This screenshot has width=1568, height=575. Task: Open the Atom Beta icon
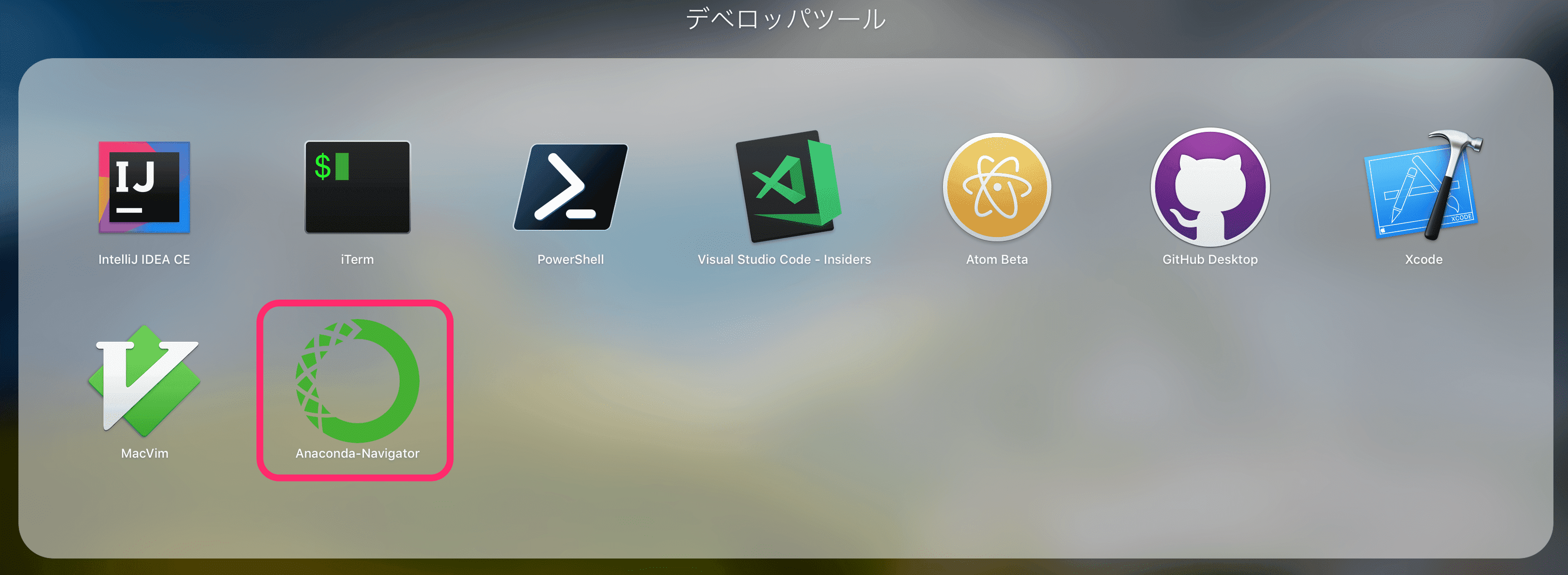tap(996, 187)
